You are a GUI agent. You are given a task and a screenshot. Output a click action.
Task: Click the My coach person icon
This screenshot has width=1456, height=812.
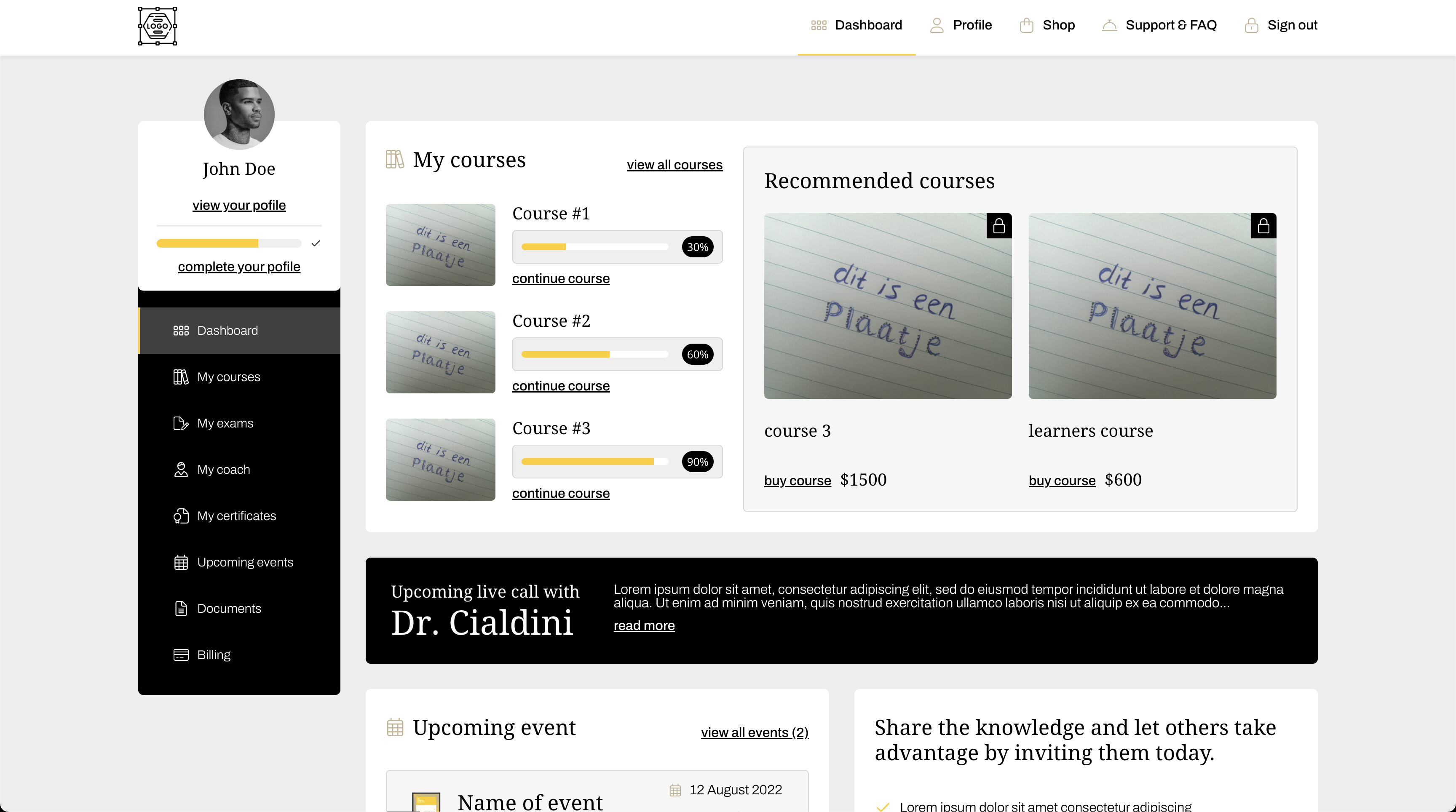click(x=180, y=470)
